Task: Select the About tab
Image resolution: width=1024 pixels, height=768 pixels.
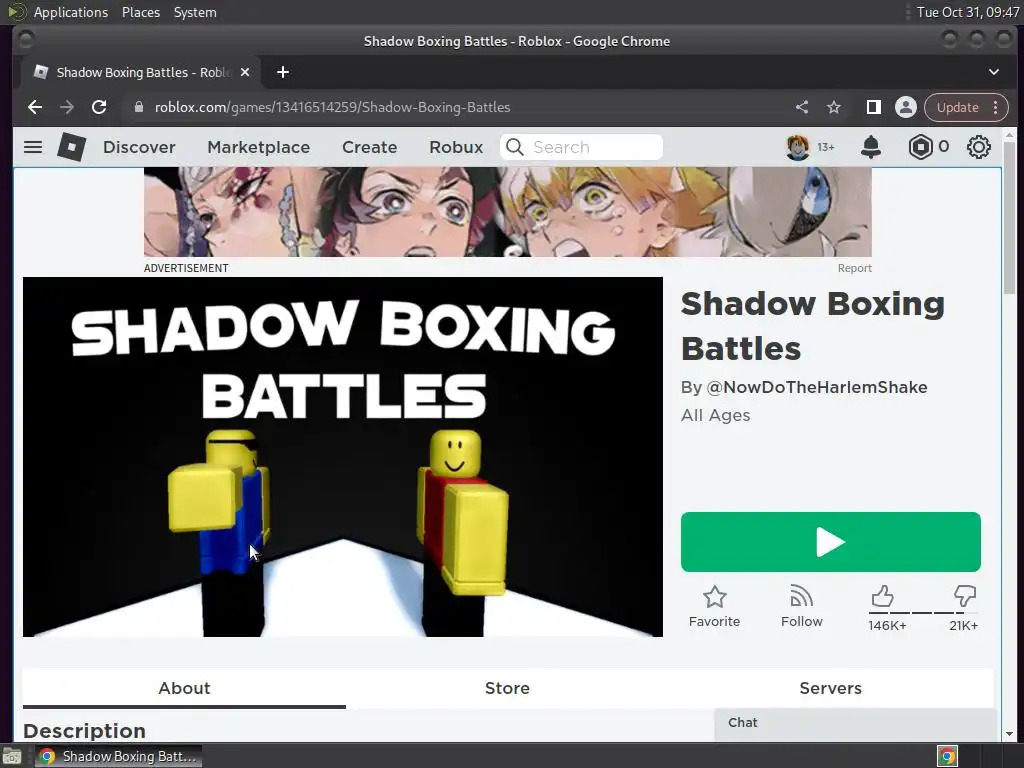Action: pyautogui.click(x=184, y=688)
